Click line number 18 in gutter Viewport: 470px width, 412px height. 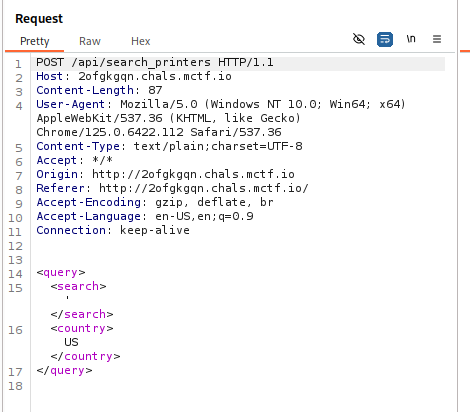[x=15, y=386]
